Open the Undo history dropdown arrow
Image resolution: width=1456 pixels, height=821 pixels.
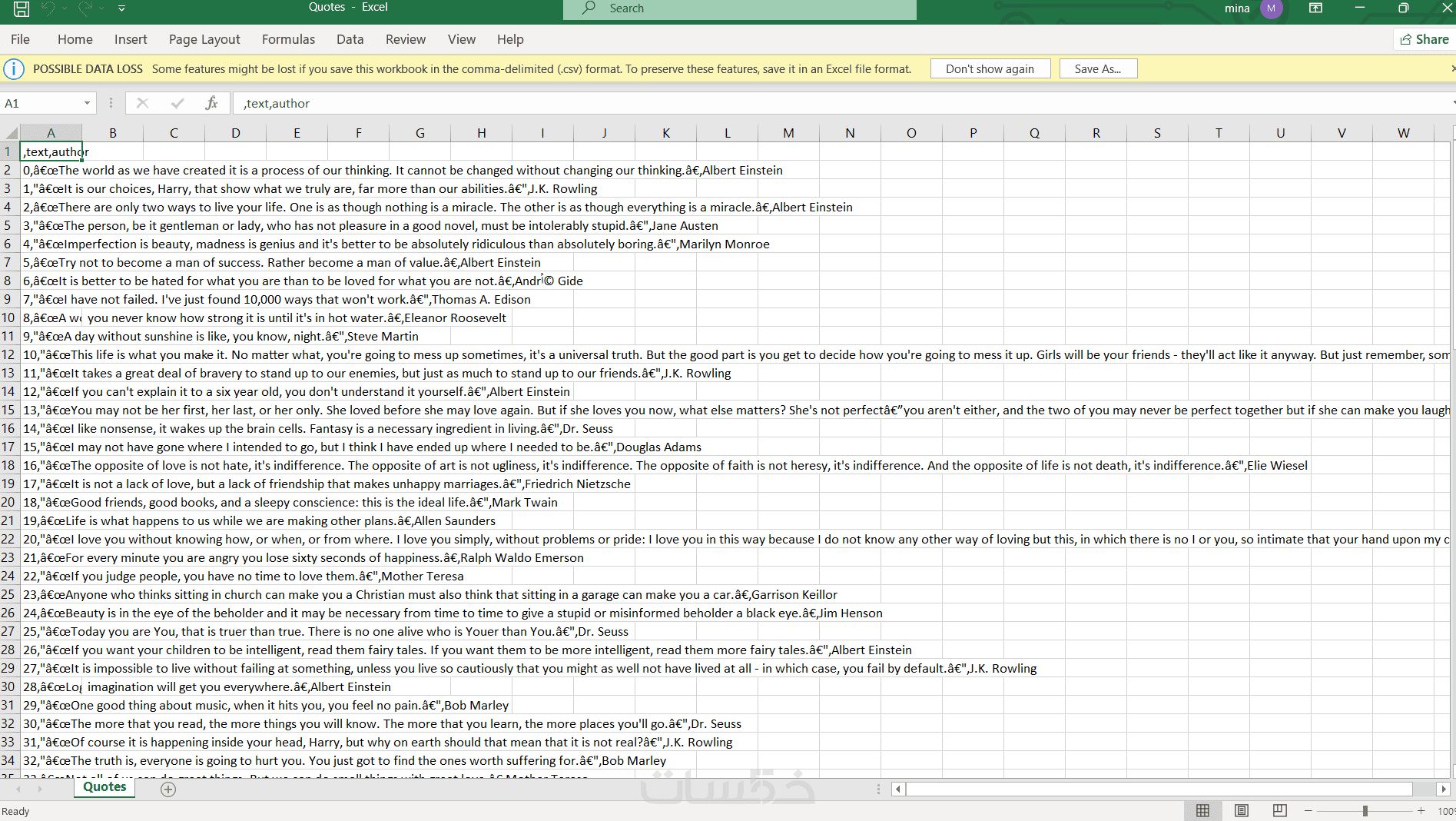coord(65,8)
